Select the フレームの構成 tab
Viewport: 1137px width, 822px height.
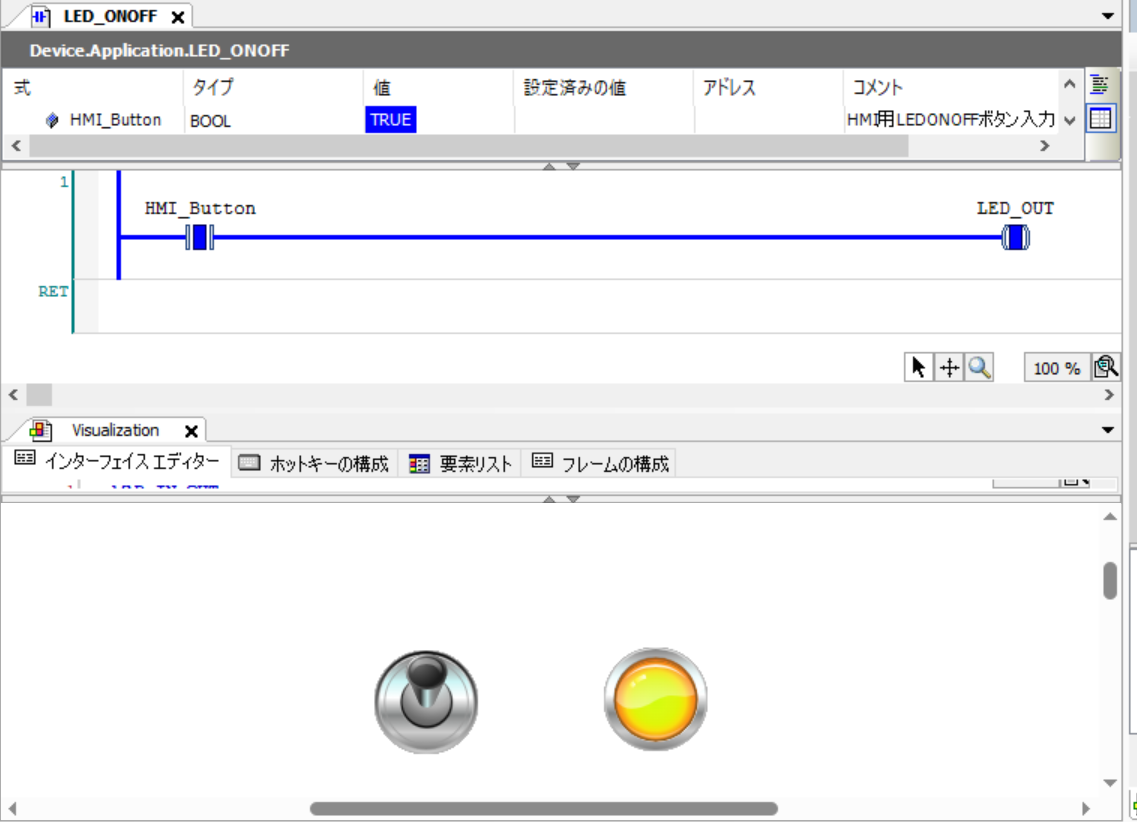coord(600,463)
